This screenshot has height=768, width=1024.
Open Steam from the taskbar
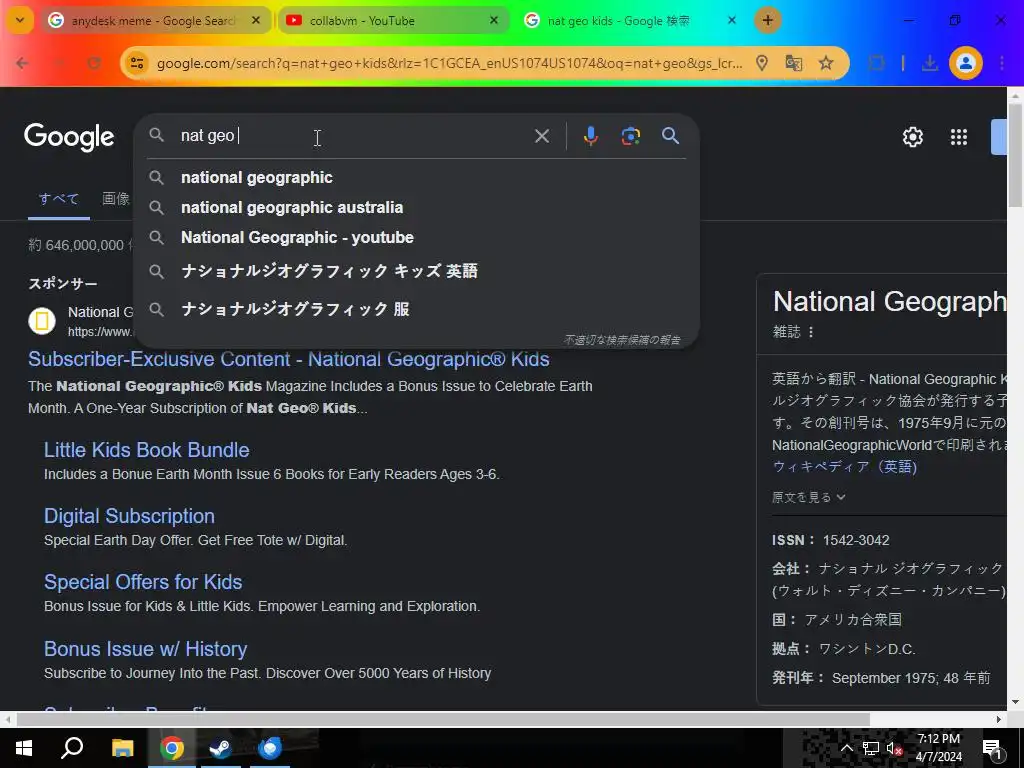pyautogui.click(x=220, y=748)
